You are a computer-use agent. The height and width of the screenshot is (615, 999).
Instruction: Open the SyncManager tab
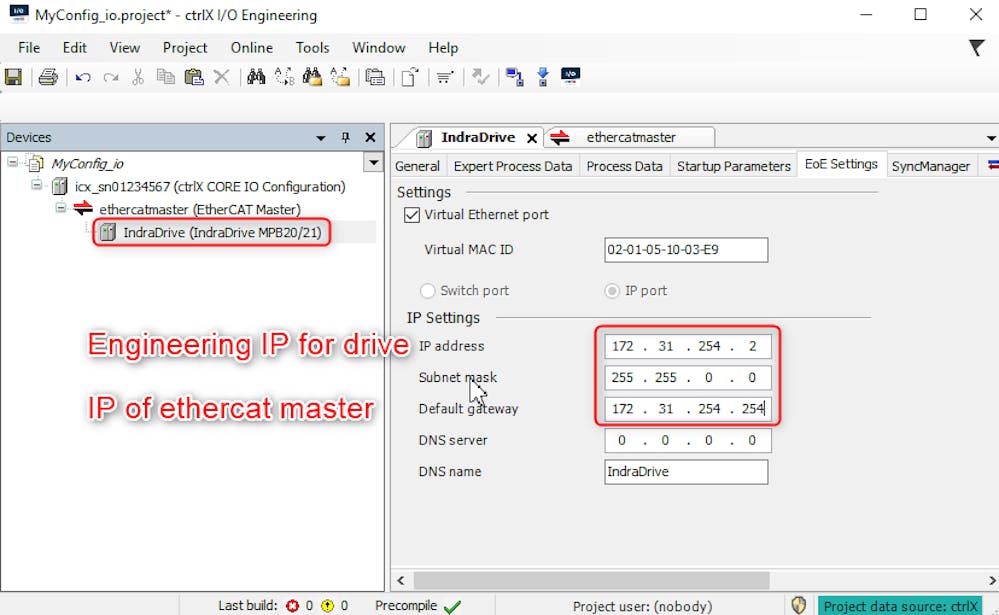click(x=930, y=166)
